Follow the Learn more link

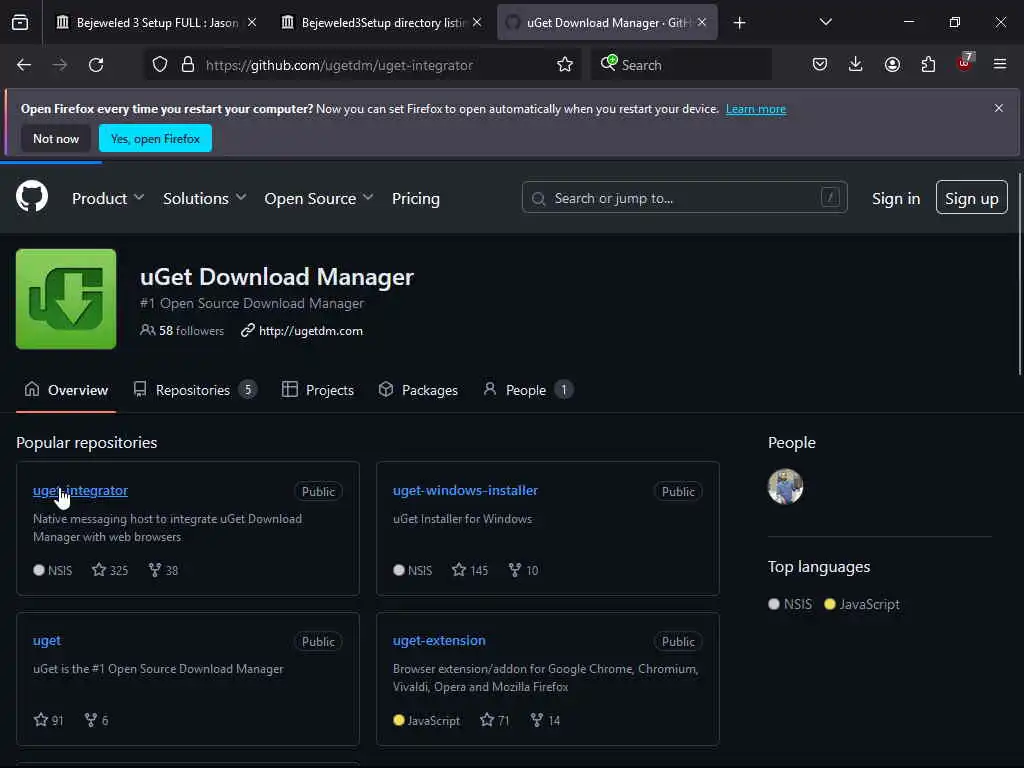pyautogui.click(x=756, y=109)
